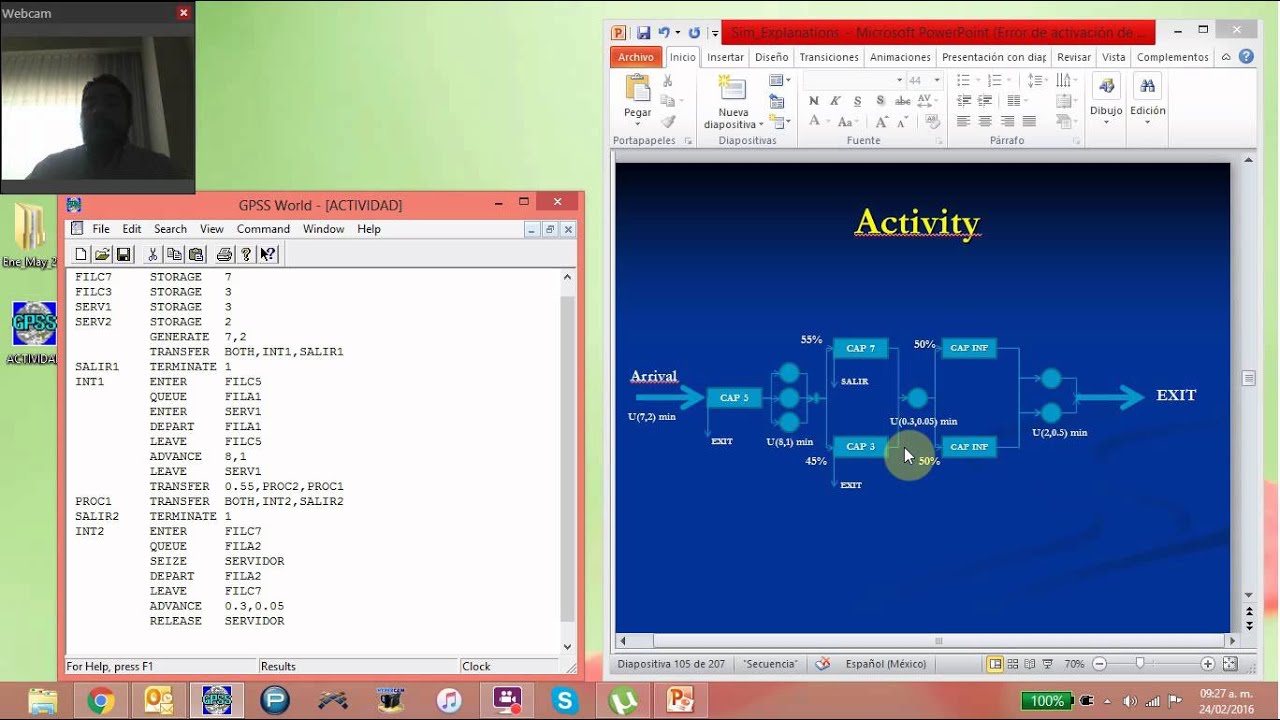Toggle bold formatting in PowerPoint ribbon
The image size is (1280, 720).
(x=814, y=101)
